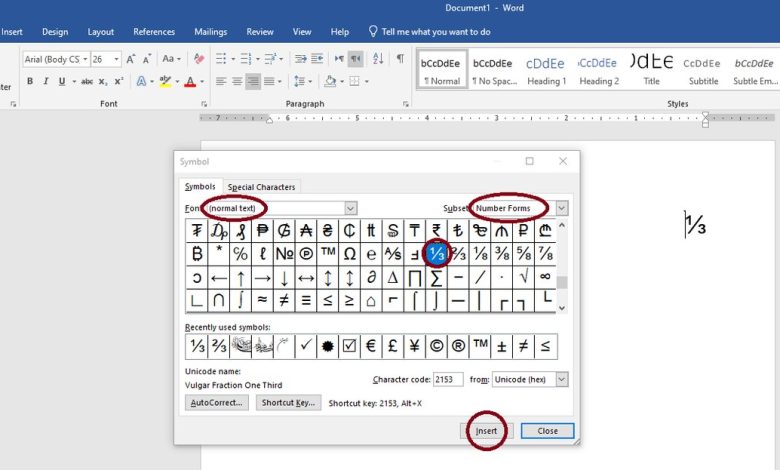This screenshot has height=470, width=780.
Task: Apply the Title style
Action: [x=651, y=69]
